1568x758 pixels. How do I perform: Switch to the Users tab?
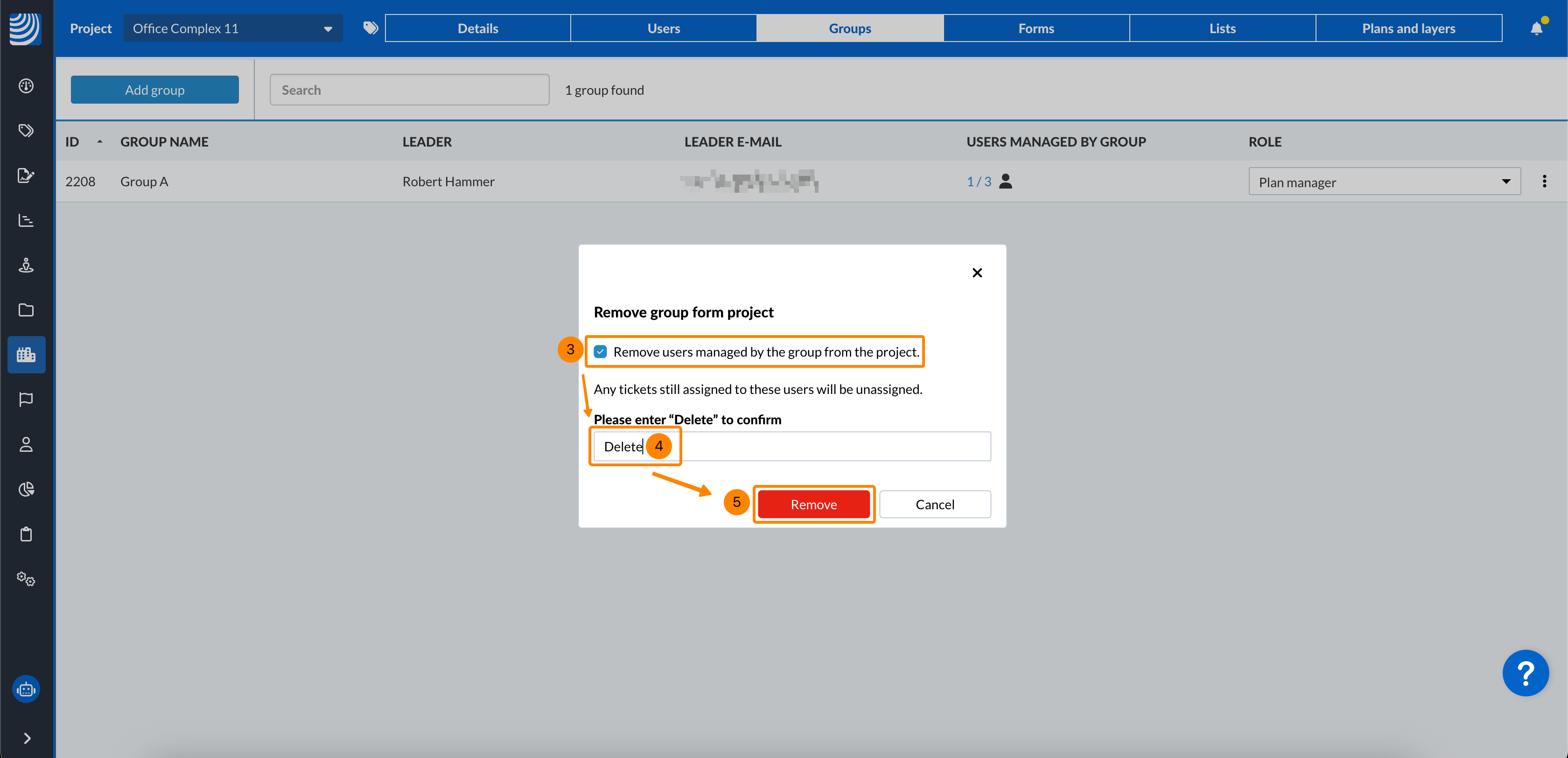[663, 28]
